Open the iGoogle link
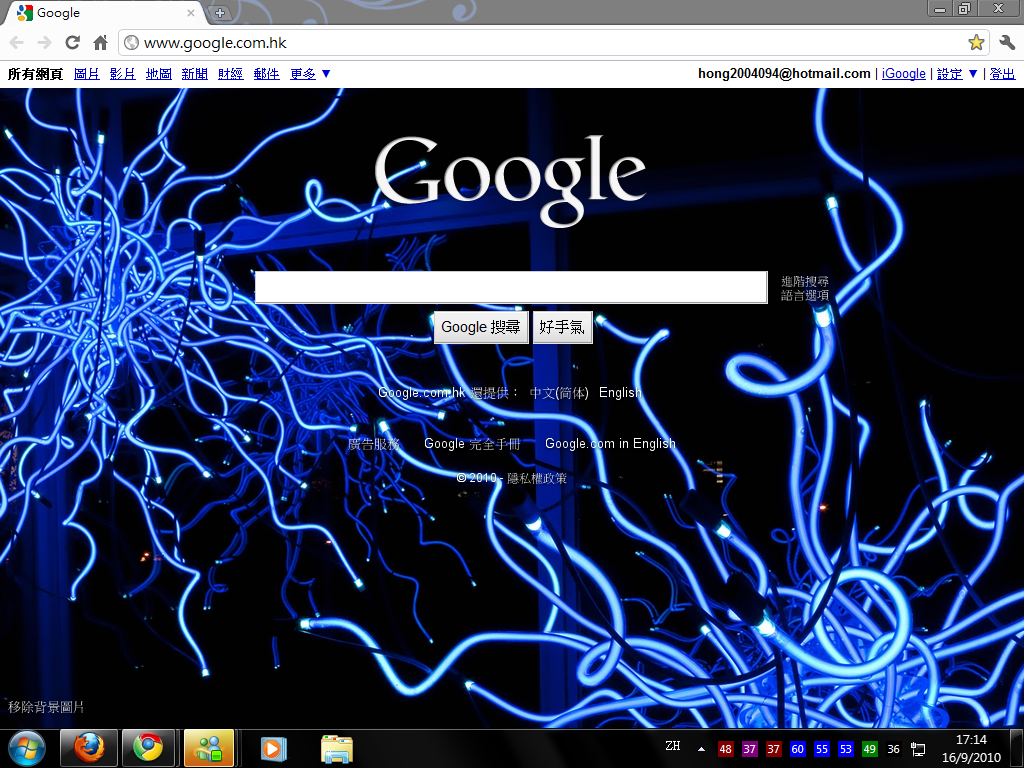This screenshot has width=1024, height=768. [903, 74]
